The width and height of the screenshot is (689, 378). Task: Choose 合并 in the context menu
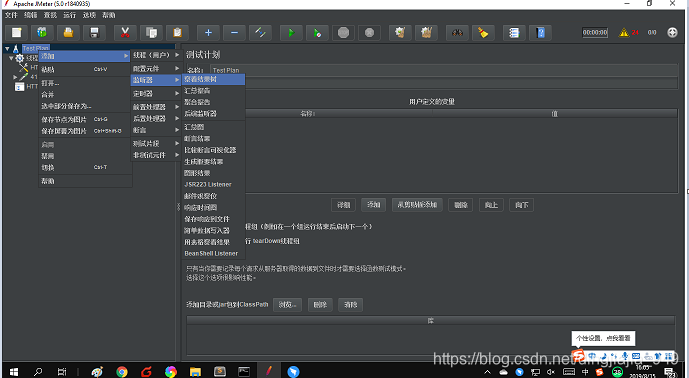click(x=85, y=94)
